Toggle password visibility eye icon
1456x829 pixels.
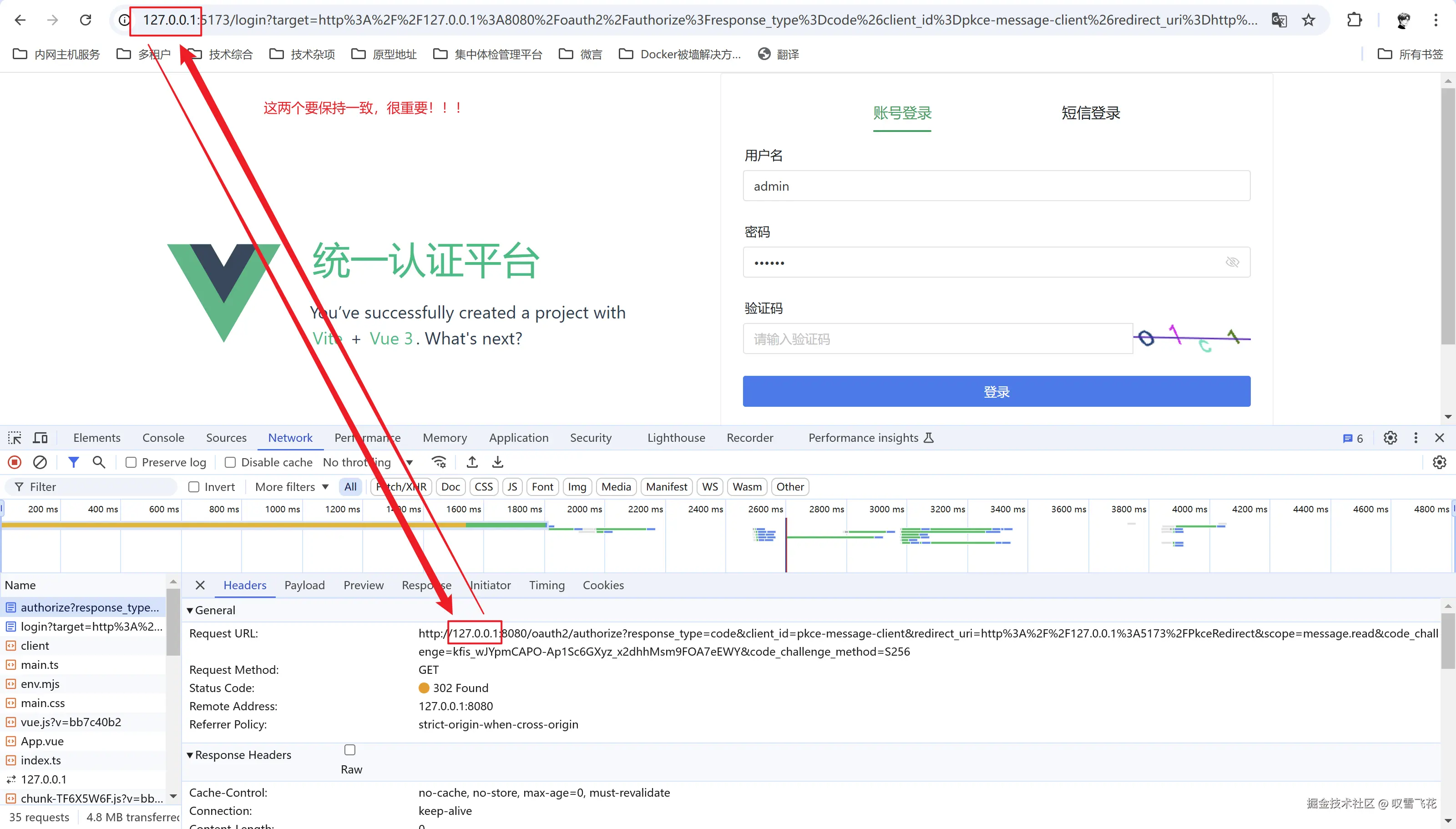click(1232, 262)
